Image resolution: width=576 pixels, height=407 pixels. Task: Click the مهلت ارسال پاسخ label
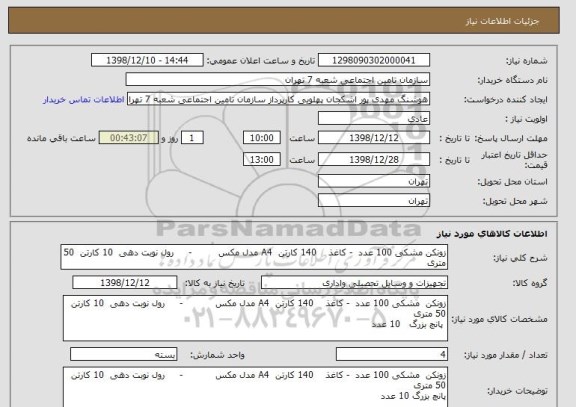(511, 138)
